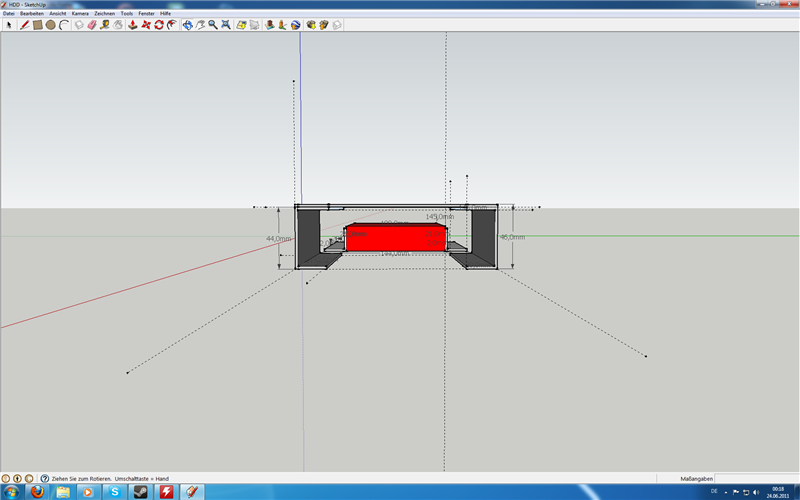
Task: Click the second round status bar icon
Action: [x=17, y=479]
